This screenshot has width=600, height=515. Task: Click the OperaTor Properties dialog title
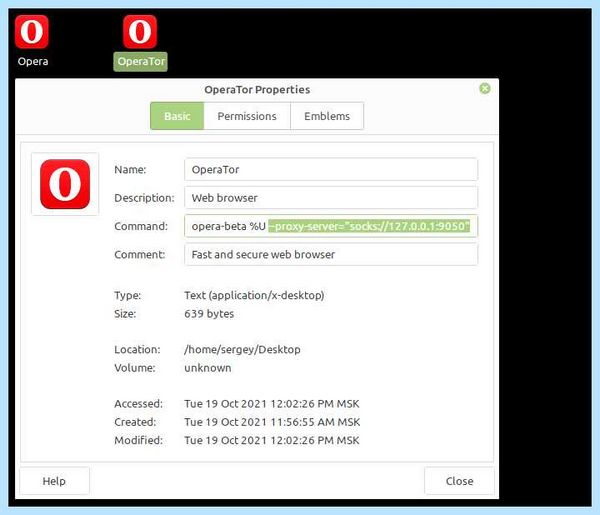click(257, 90)
